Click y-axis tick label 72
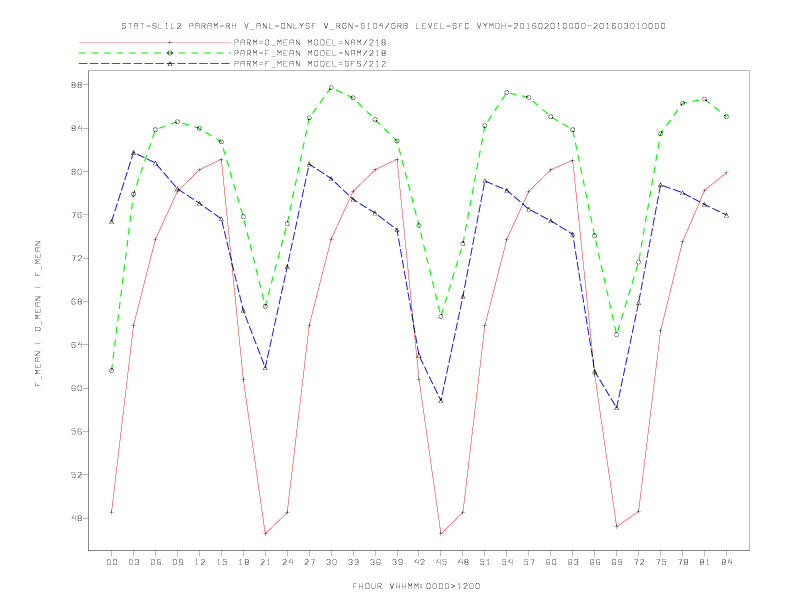The width and height of the screenshot is (792, 612). click(76, 258)
